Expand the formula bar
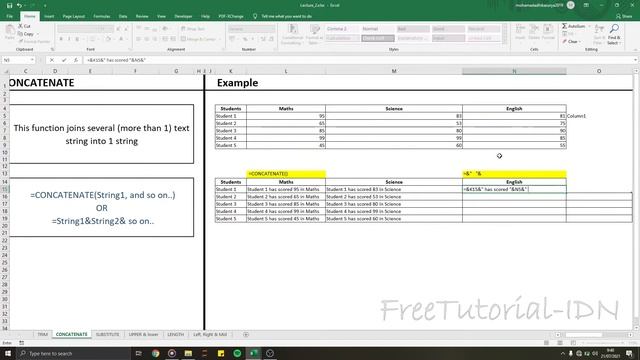The image size is (640, 360). pyautogui.click(x=636, y=60)
